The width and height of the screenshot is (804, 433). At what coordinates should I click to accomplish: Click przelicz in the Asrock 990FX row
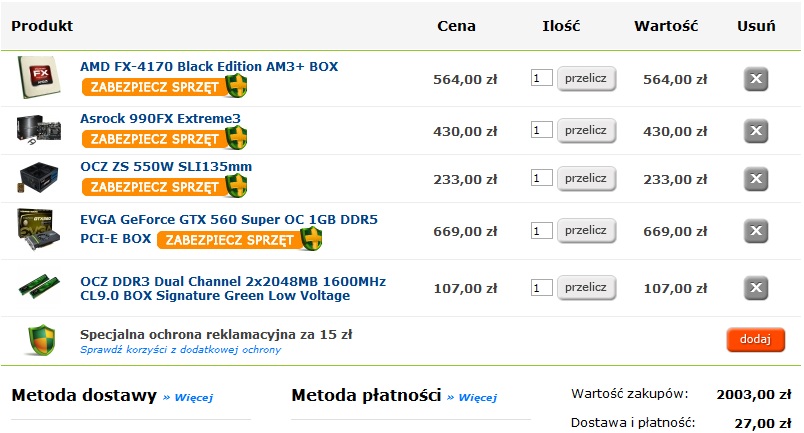pyautogui.click(x=587, y=130)
